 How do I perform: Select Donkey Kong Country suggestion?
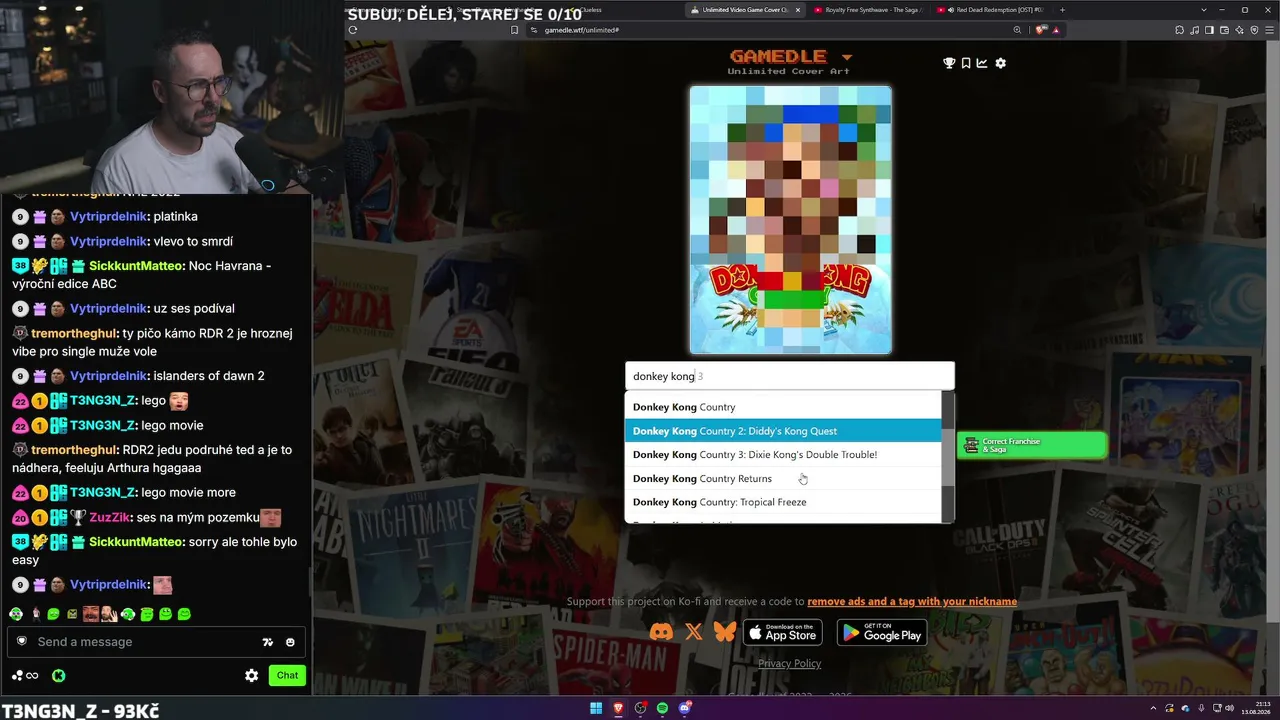tap(783, 407)
